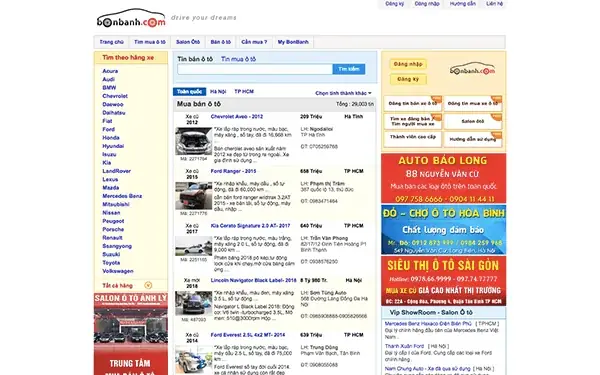Click Đăng ký link in top bar
The height and width of the screenshot is (375, 600).
395,4
